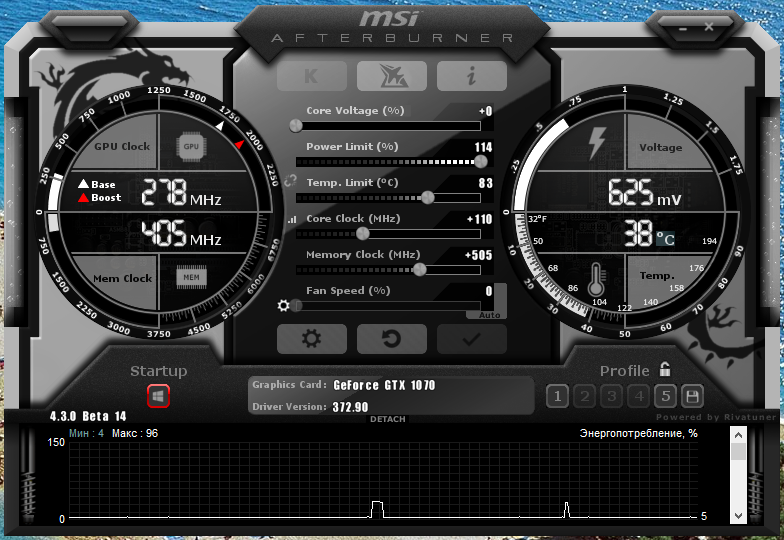The width and height of the screenshot is (784, 540).
Task: Click the Kombustor K button
Action: (x=312, y=76)
